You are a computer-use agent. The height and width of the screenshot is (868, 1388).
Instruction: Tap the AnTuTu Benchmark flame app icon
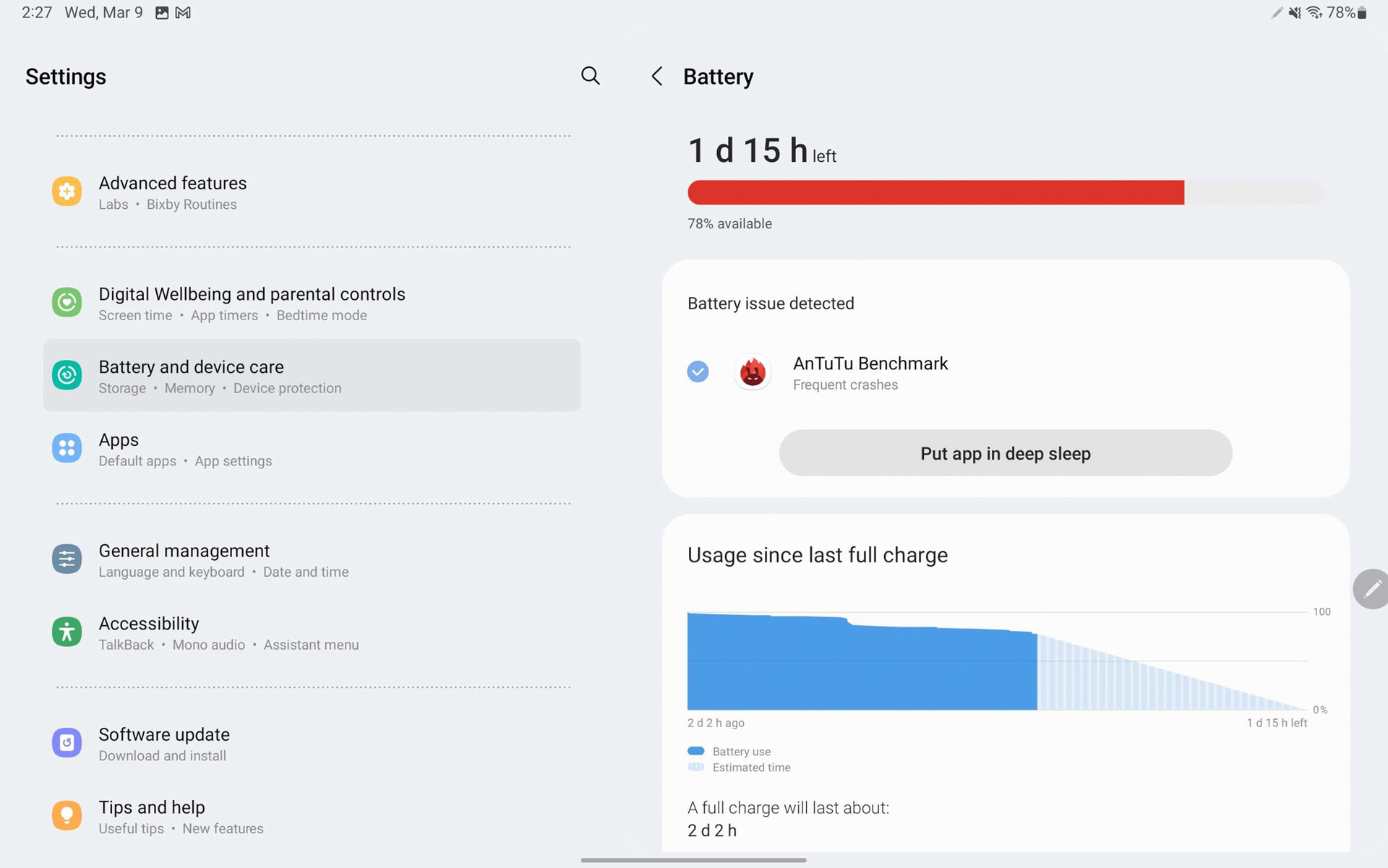click(x=753, y=372)
